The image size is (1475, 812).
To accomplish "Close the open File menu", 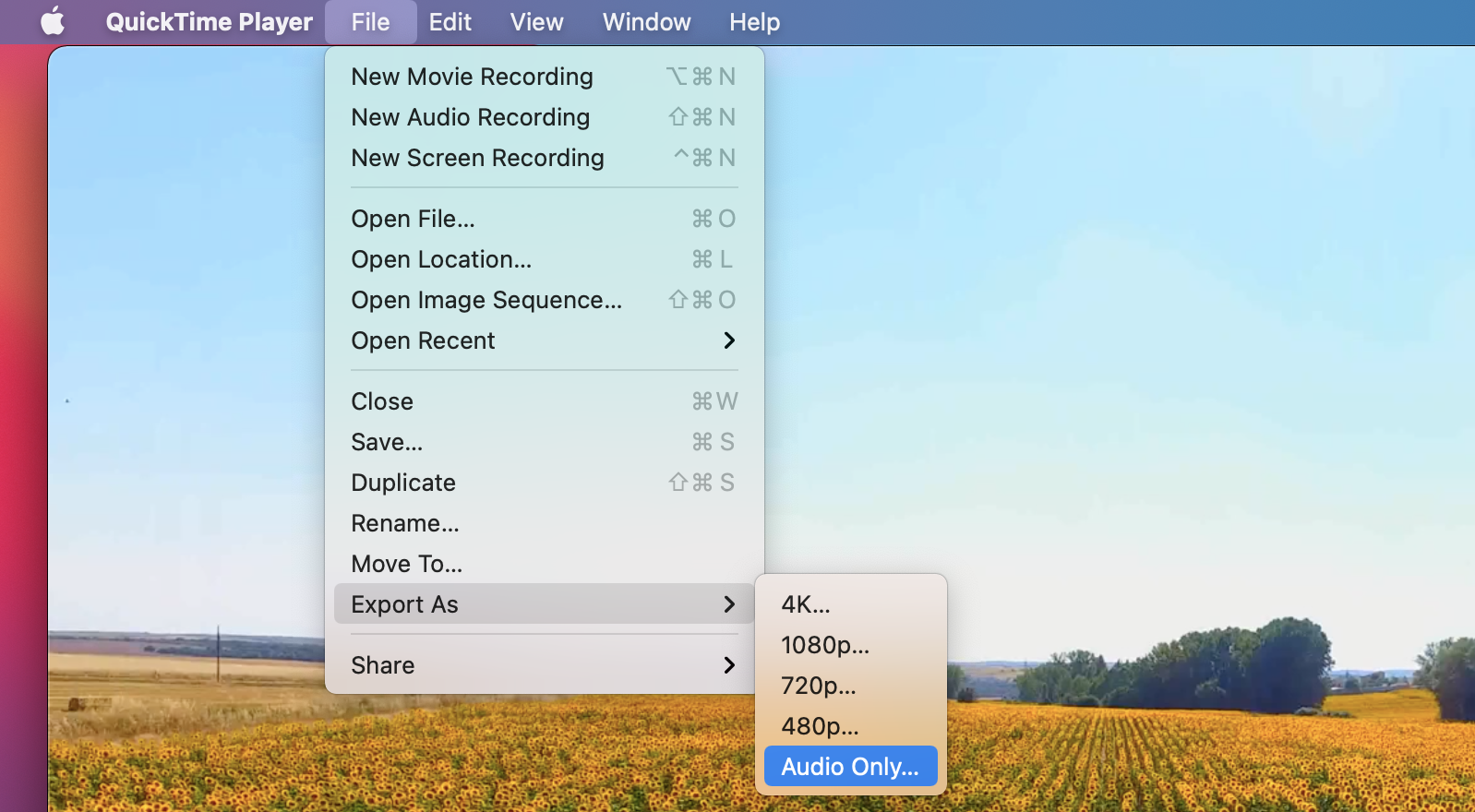I will 370,21.
